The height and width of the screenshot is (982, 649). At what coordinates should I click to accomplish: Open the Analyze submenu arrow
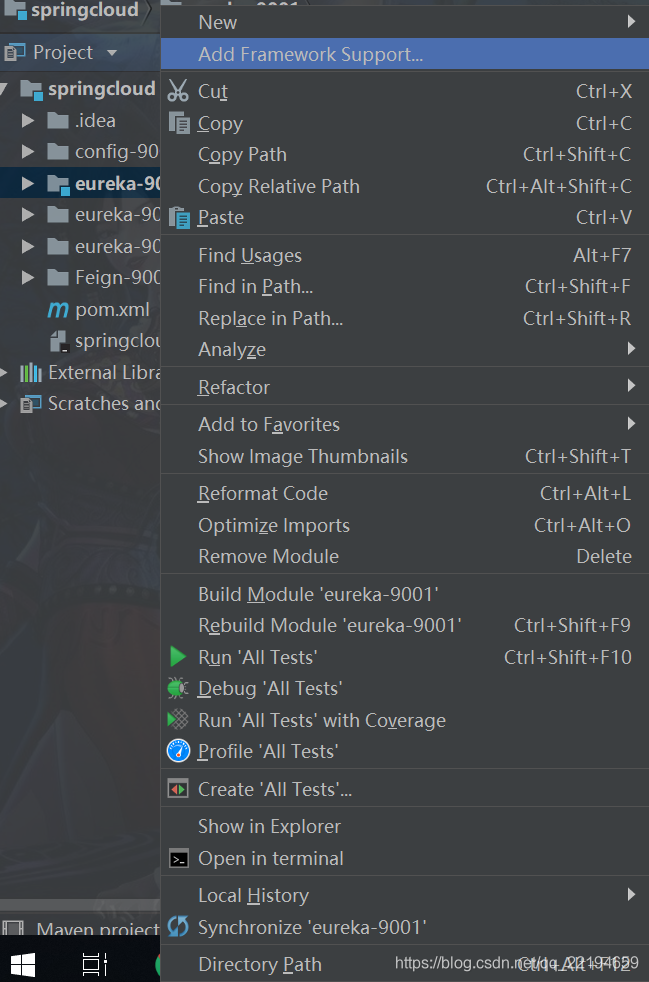pyautogui.click(x=631, y=349)
